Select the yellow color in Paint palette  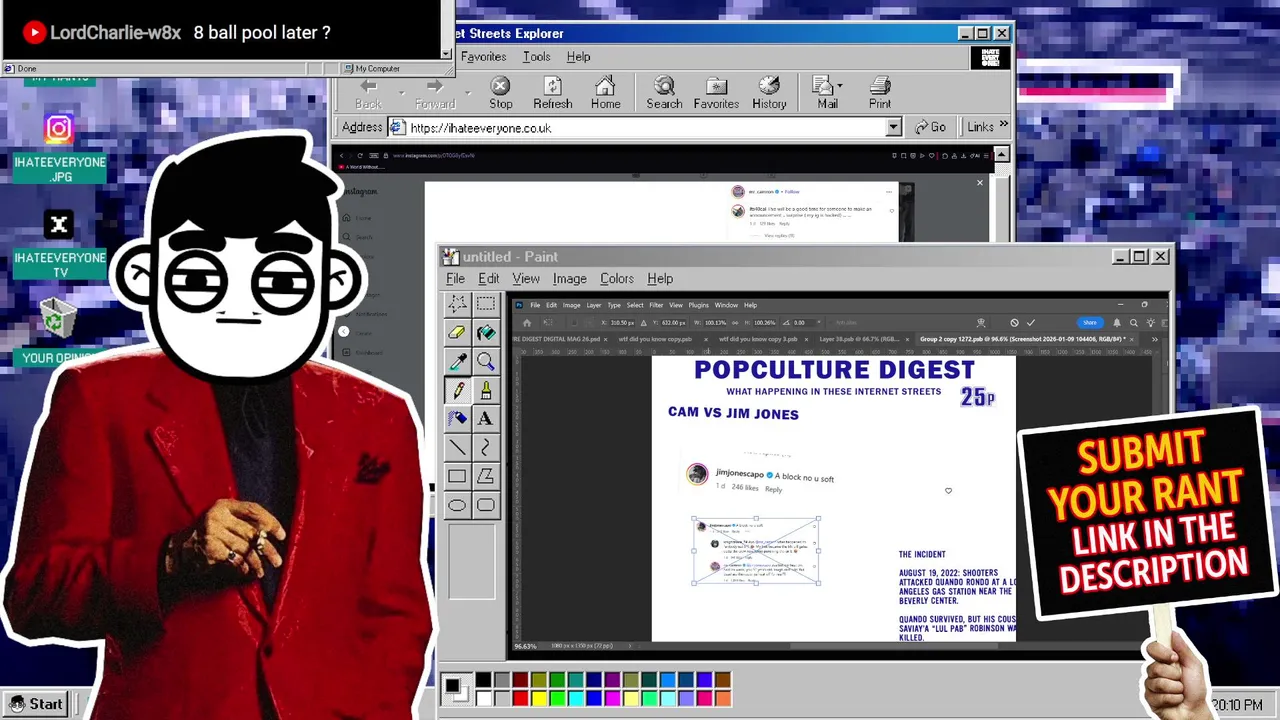click(x=539, y=697)
